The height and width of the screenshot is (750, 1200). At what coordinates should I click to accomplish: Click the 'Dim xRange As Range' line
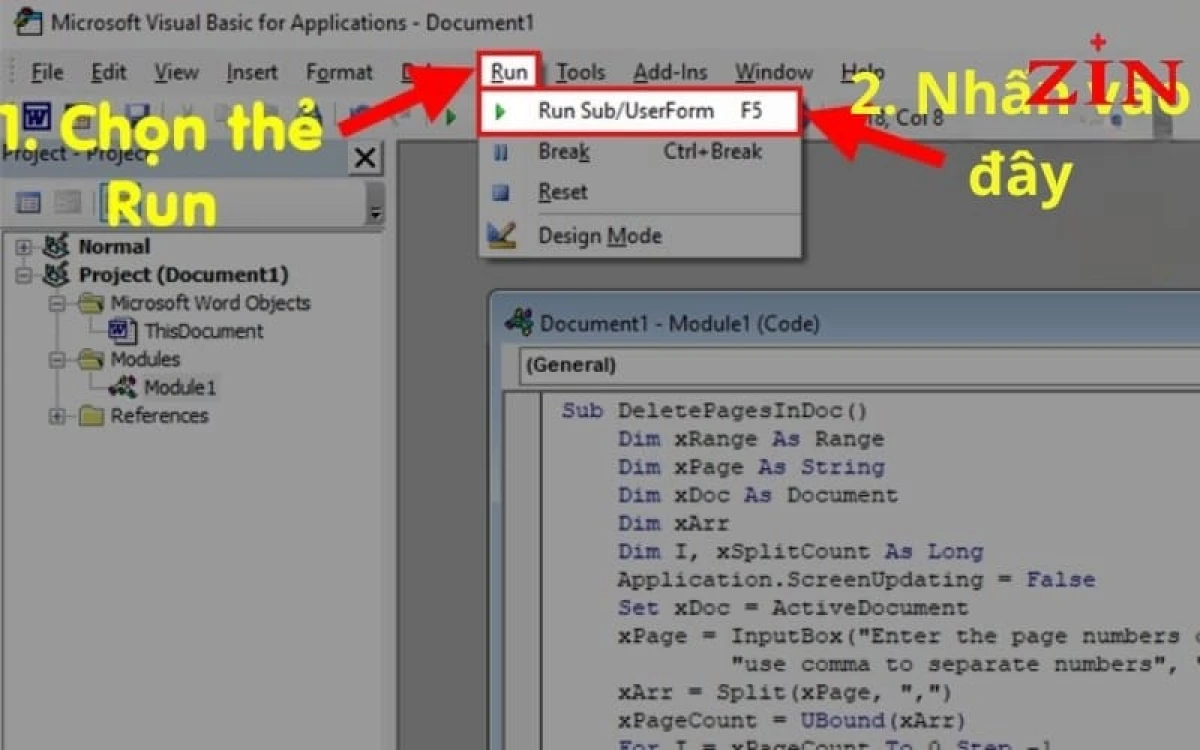pyautogui.click(x=750, y=439)
